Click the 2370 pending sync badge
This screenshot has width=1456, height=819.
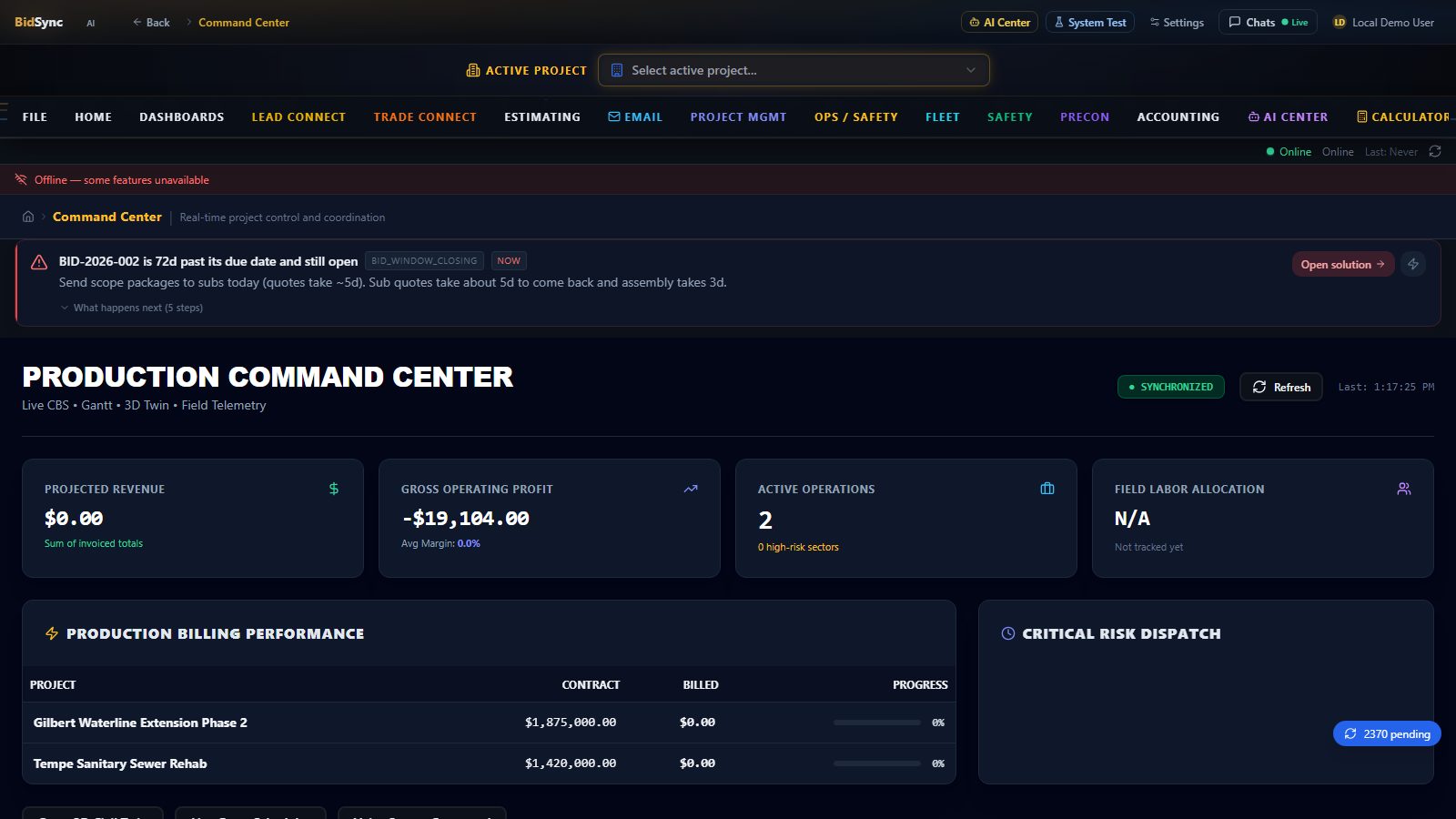tap(1387, 733)
